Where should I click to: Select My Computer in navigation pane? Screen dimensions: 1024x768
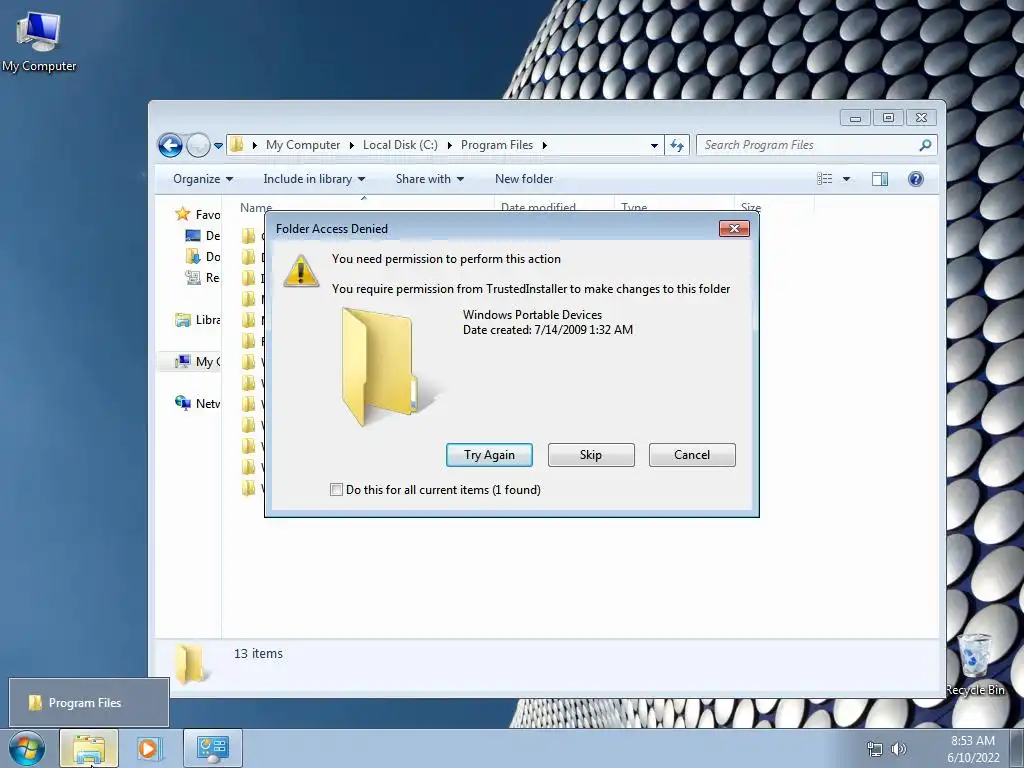198,362
